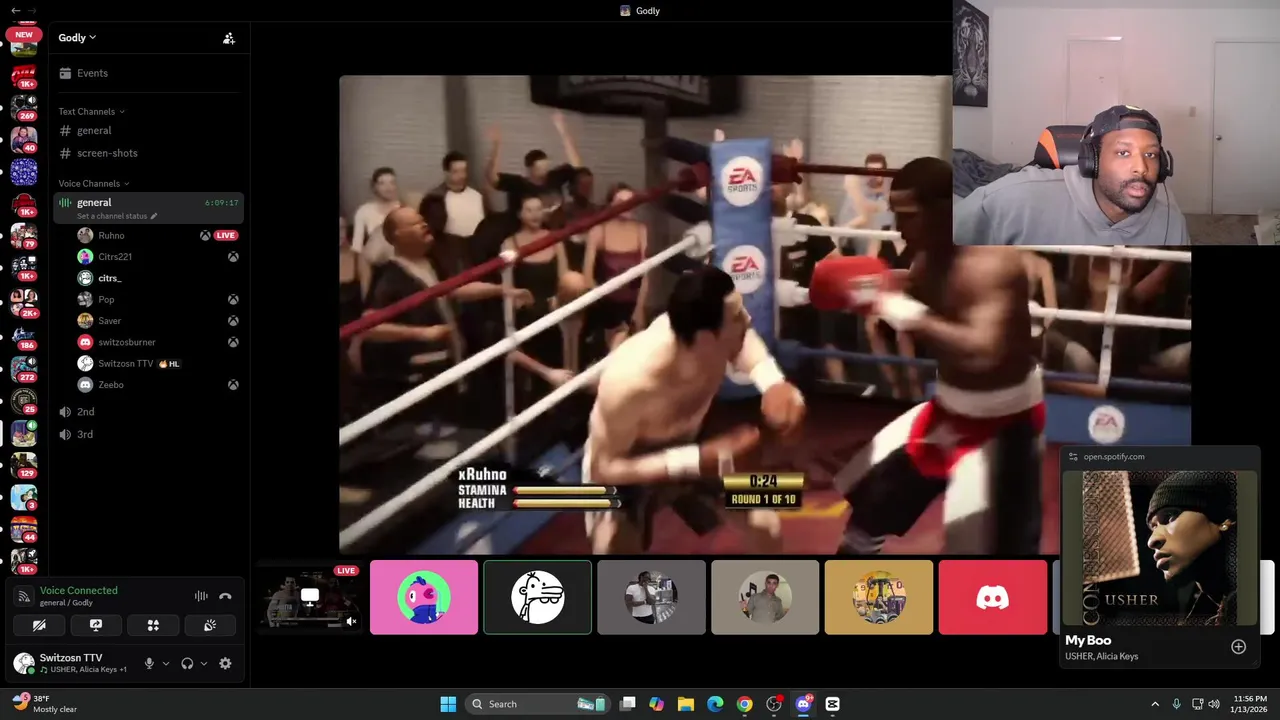Open the weather widget showing 38°F
1280x720 pixels.
coord(46,704)
